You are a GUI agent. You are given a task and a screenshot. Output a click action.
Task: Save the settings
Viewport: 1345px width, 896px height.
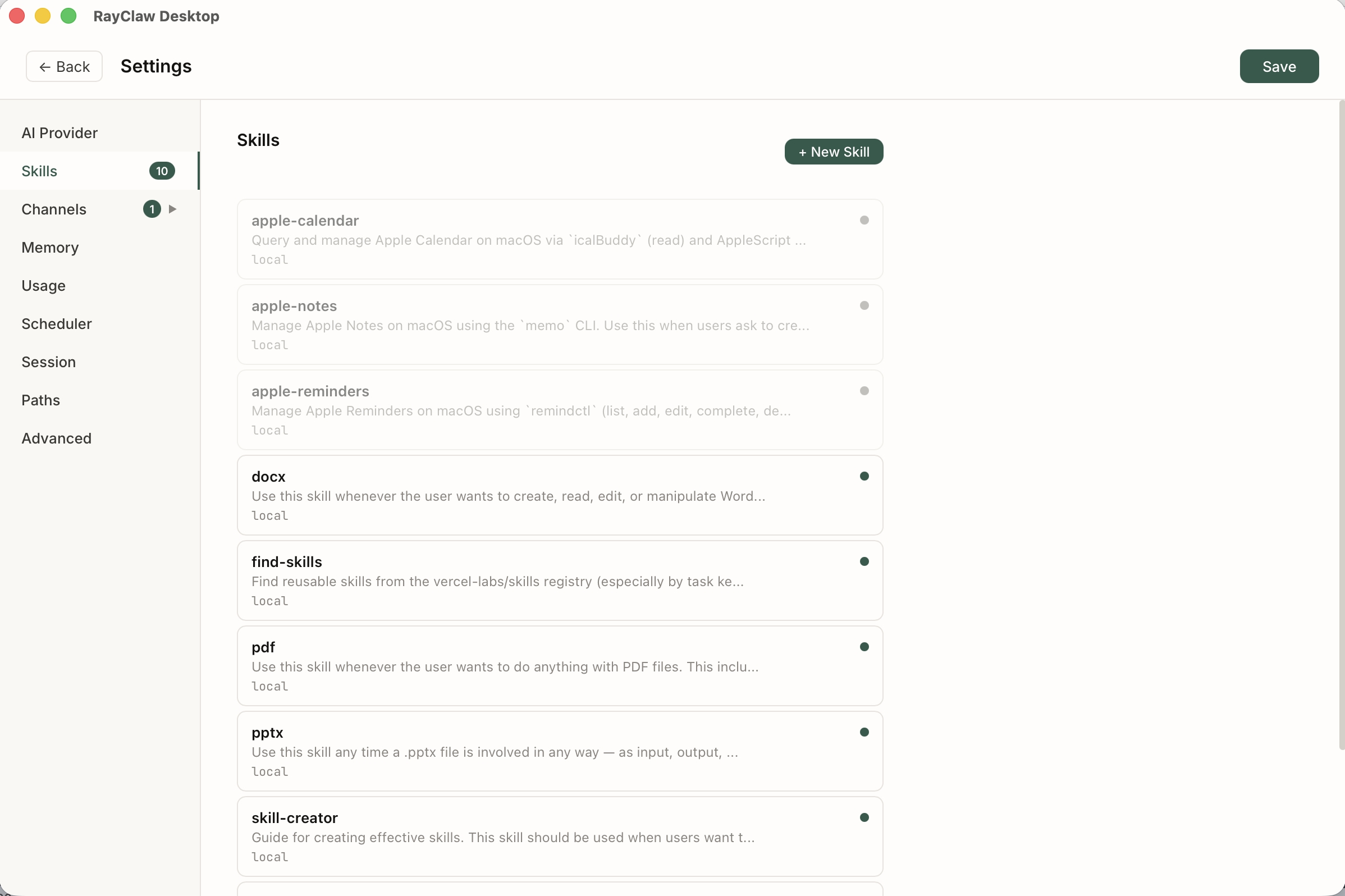point(1279,67)
